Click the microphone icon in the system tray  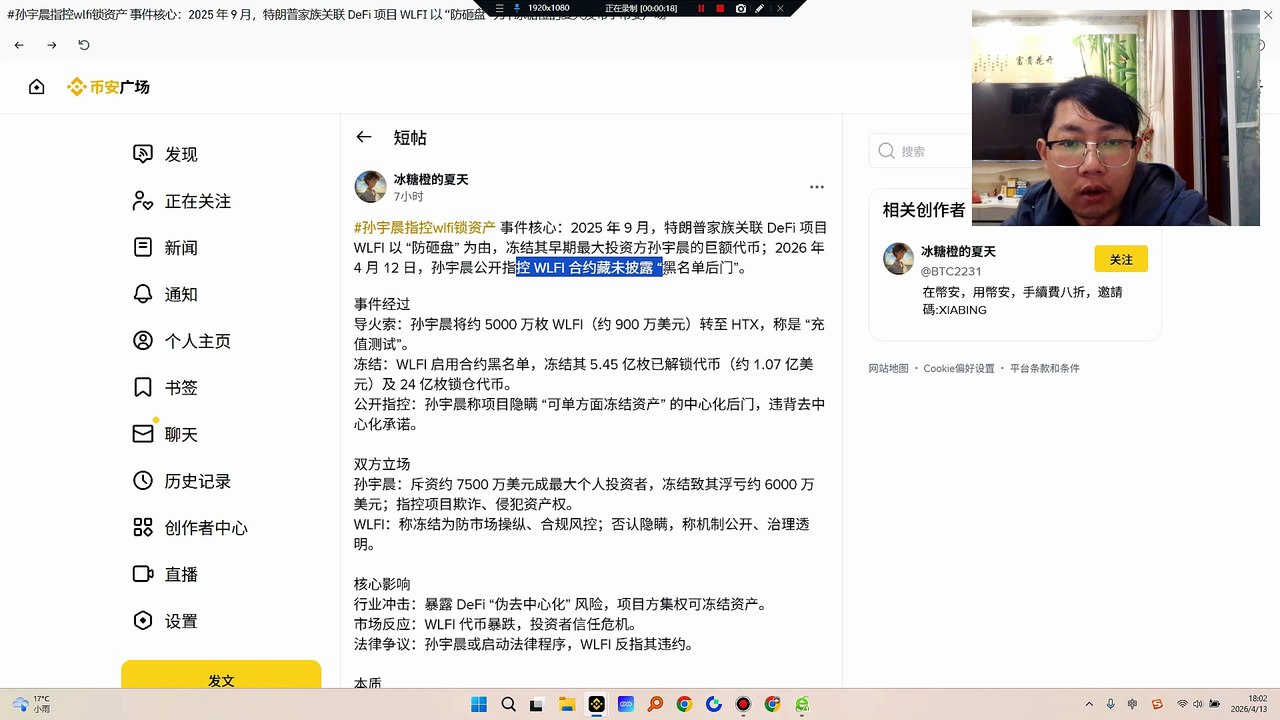coord(1111,704)
